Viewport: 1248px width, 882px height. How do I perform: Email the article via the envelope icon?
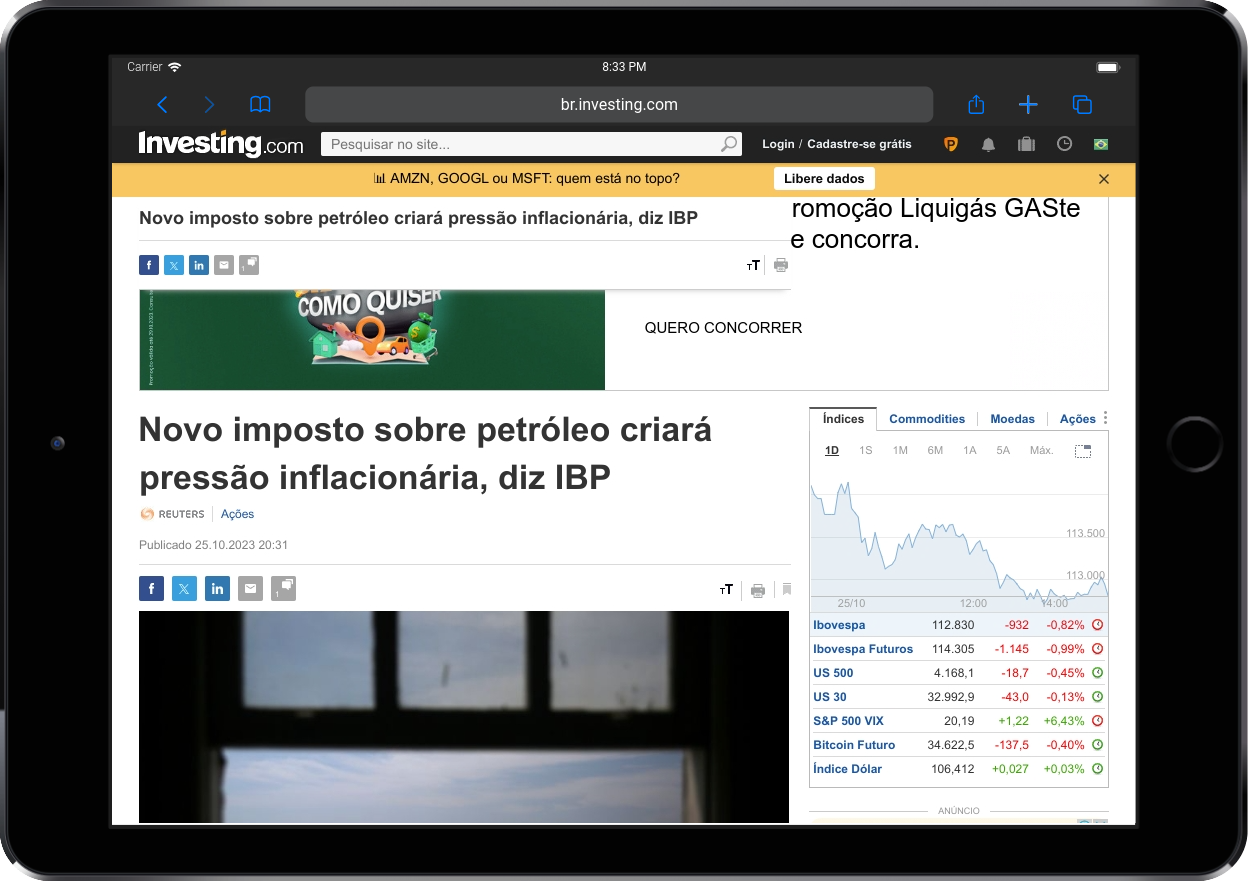click(250, 588)
